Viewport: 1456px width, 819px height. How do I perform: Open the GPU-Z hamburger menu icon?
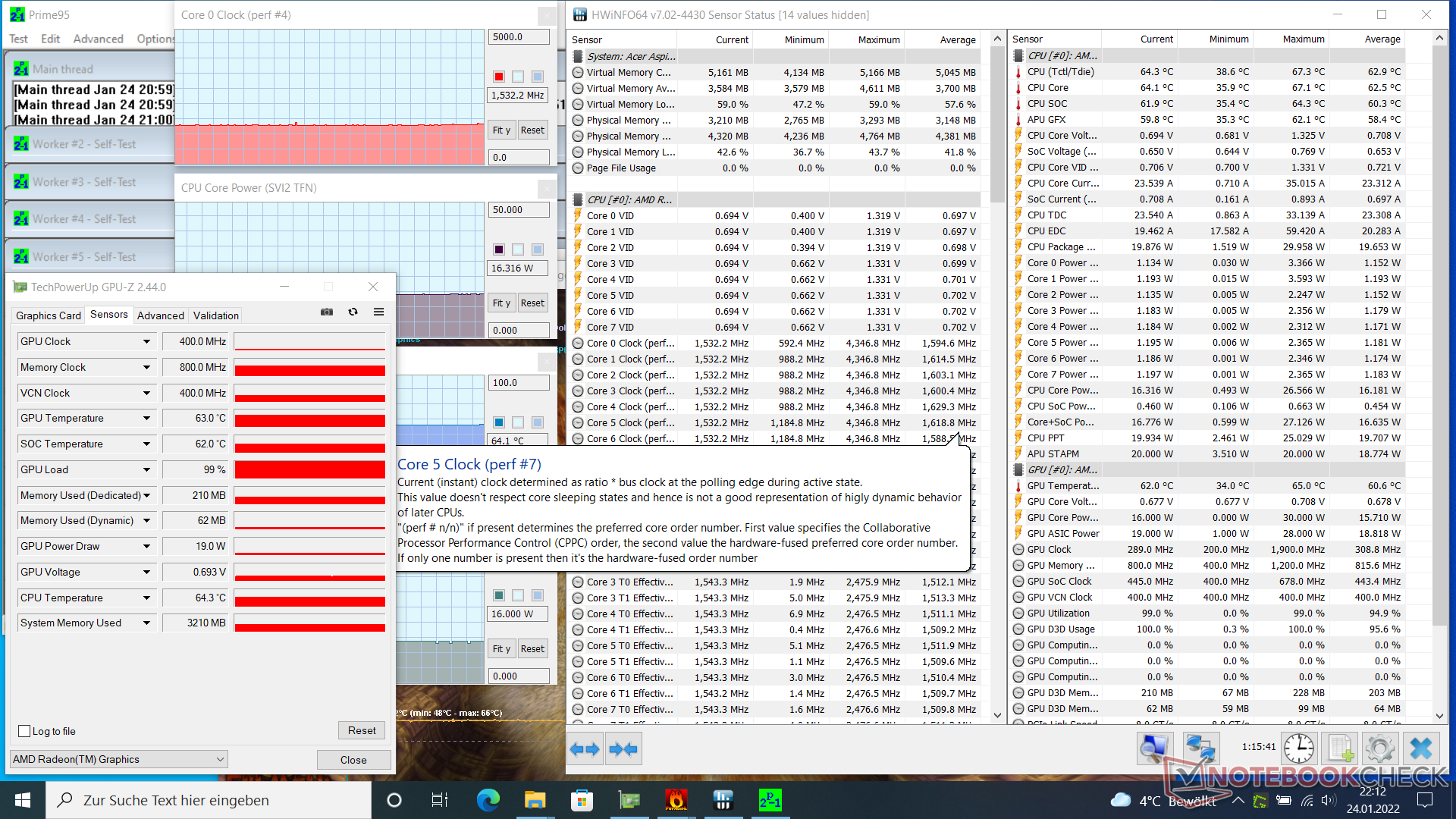point(378,312)
